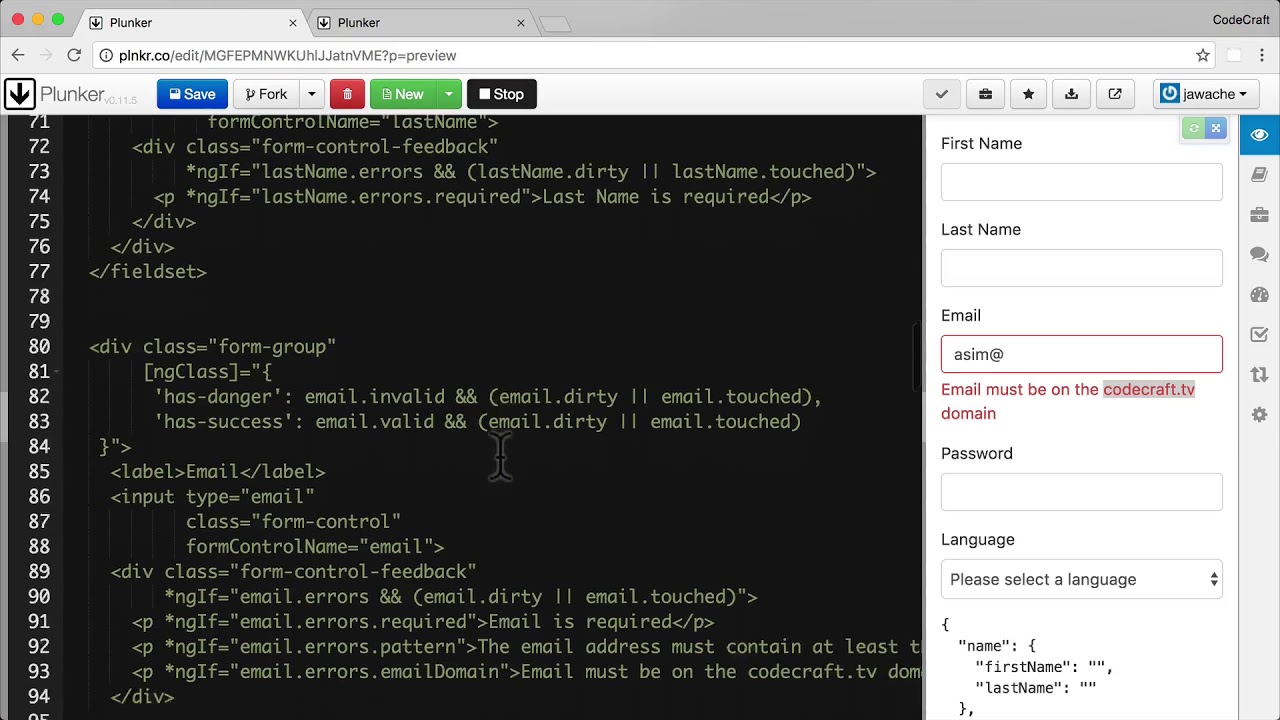The height and width of the screenshot is (720, 1280).
Task: Click the briefcase toolbar button
Action: coord(985,94)
